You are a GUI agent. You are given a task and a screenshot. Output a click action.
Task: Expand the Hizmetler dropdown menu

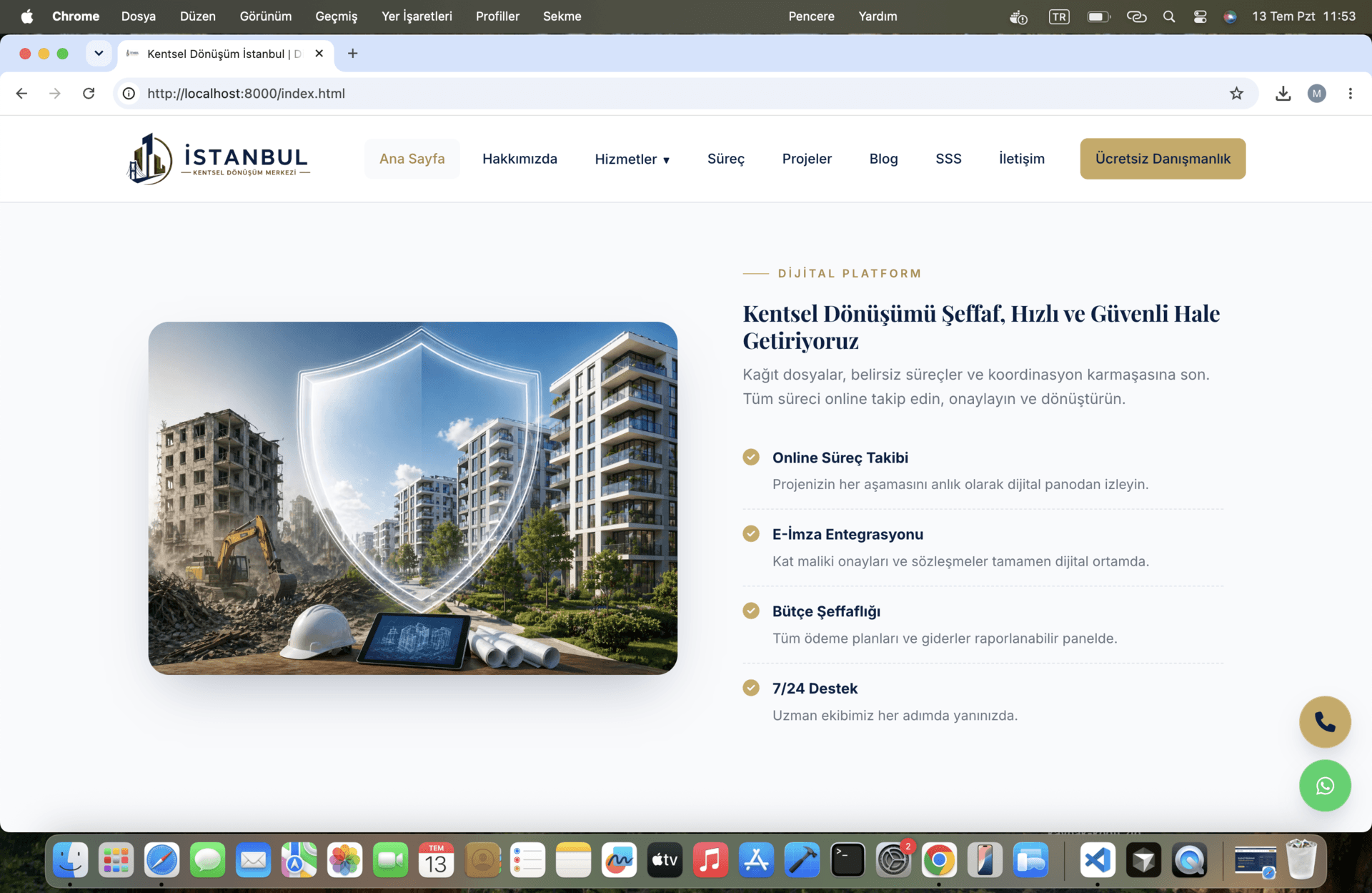click(632, 159)
